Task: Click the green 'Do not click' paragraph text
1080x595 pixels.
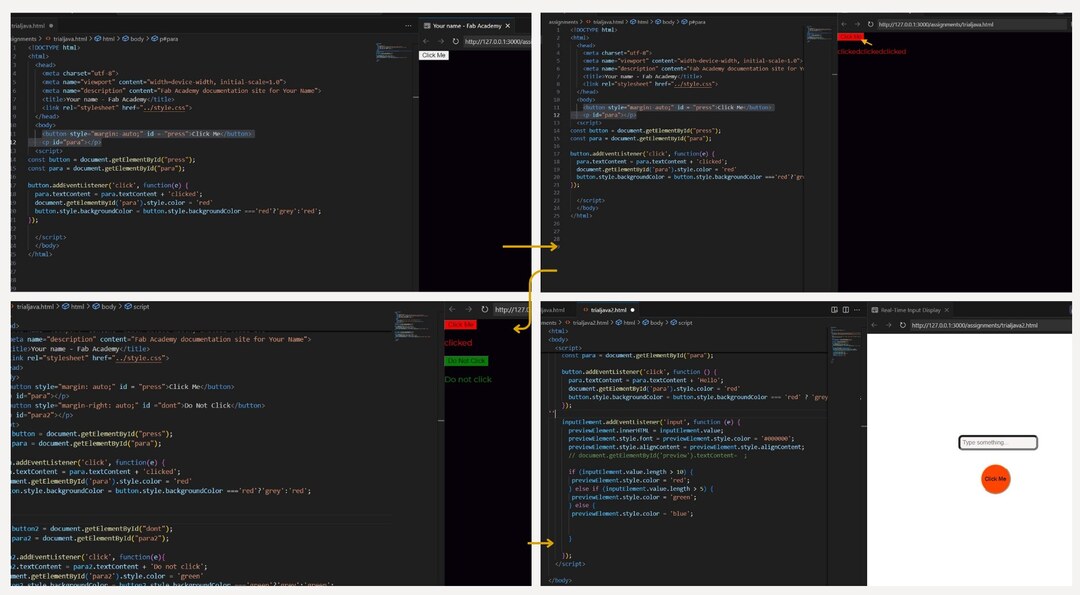Action: coord(468,379)
